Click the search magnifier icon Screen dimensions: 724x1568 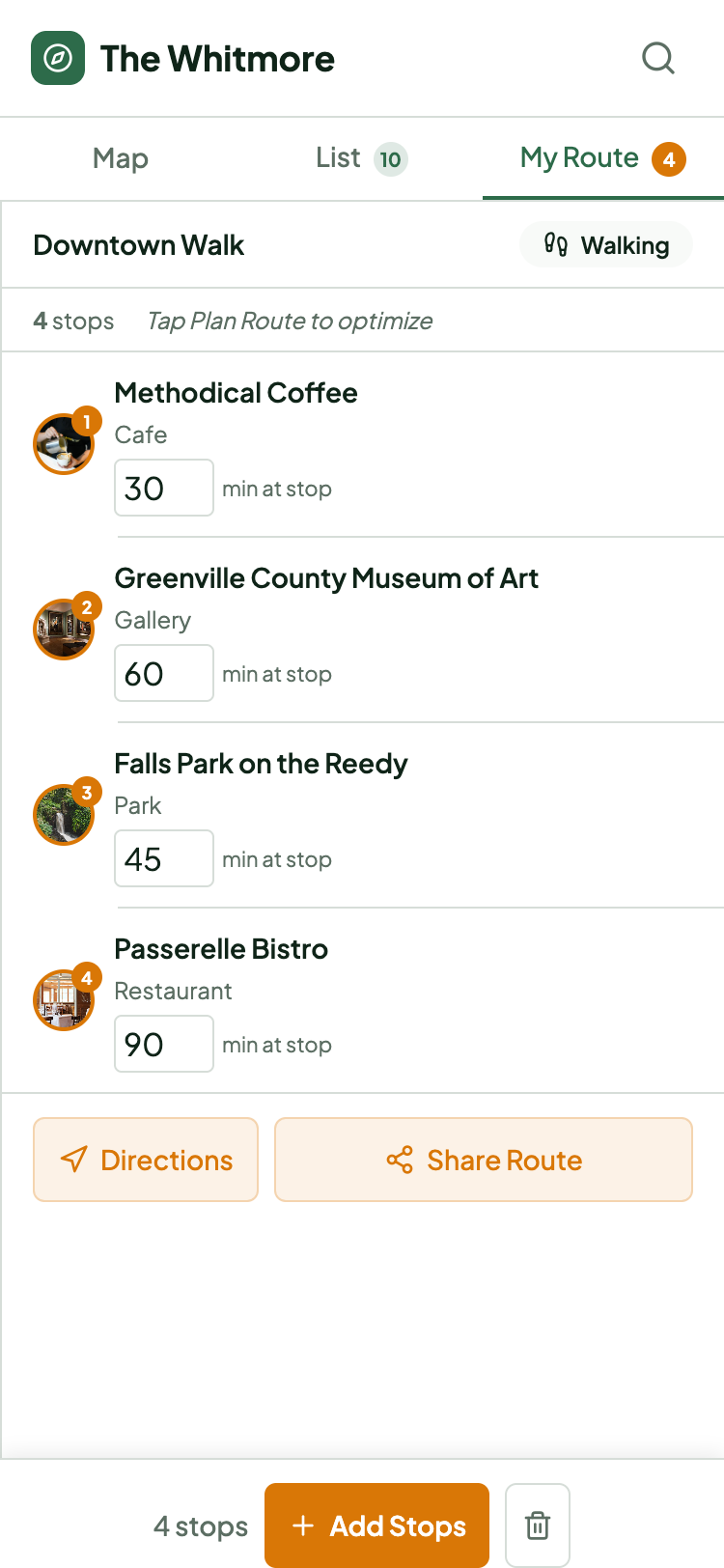(658, 58)
